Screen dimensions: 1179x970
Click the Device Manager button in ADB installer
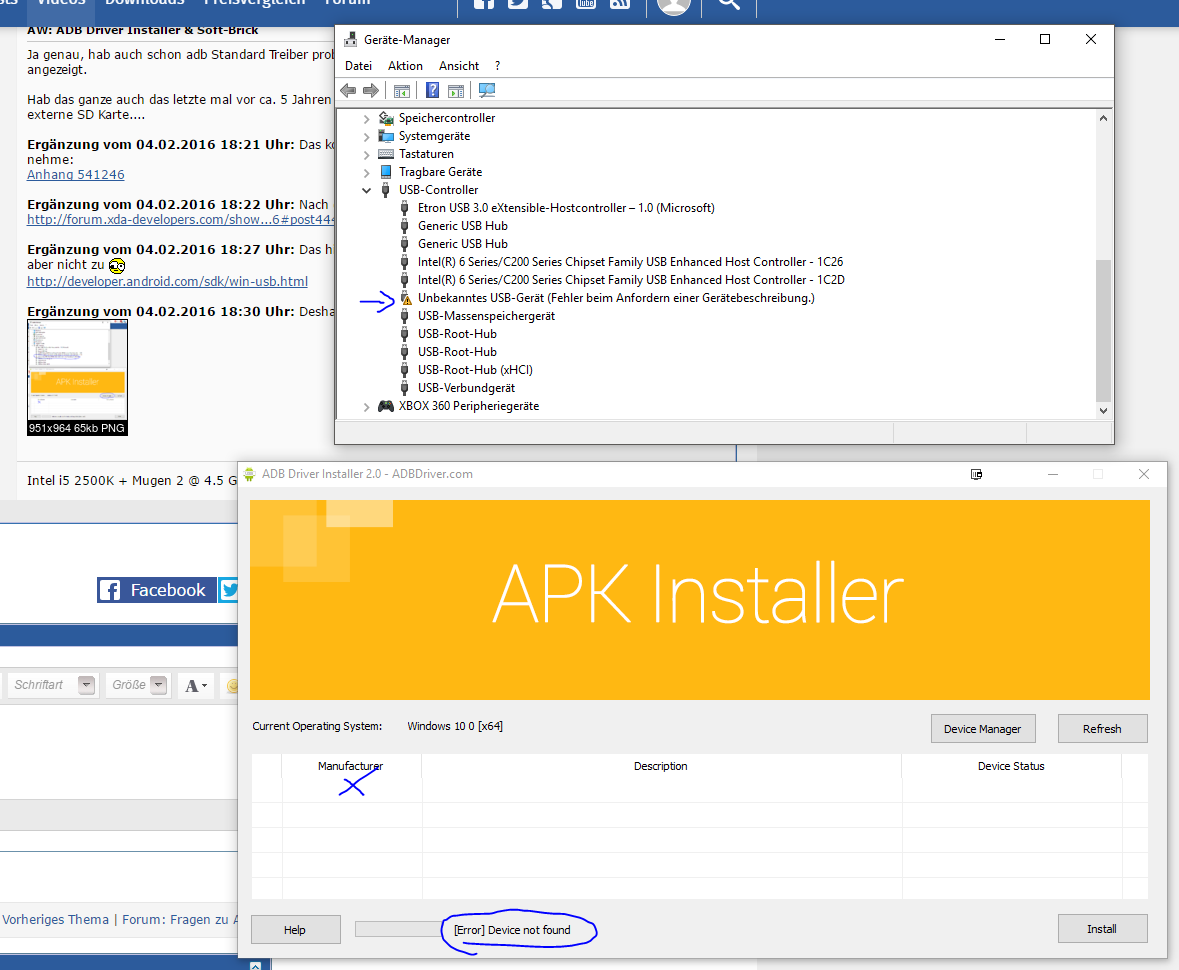point(983,729)
